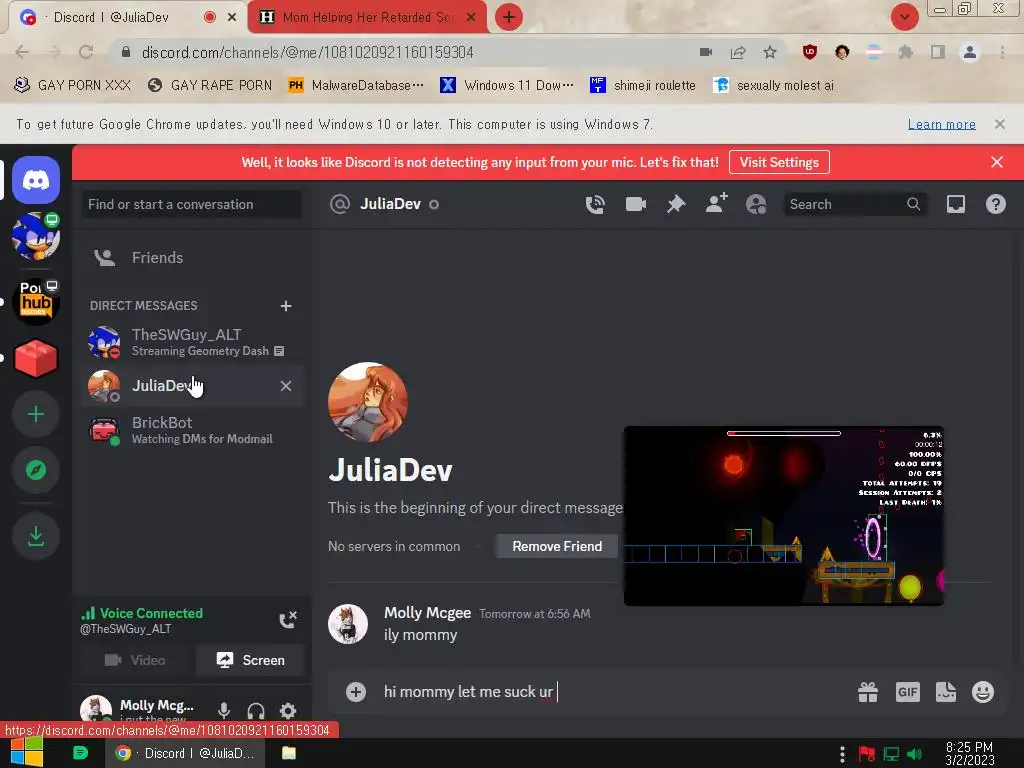This screenshot has width=1024, height=768.
Task: Attach a file with plus button
Action: (356, 692)
